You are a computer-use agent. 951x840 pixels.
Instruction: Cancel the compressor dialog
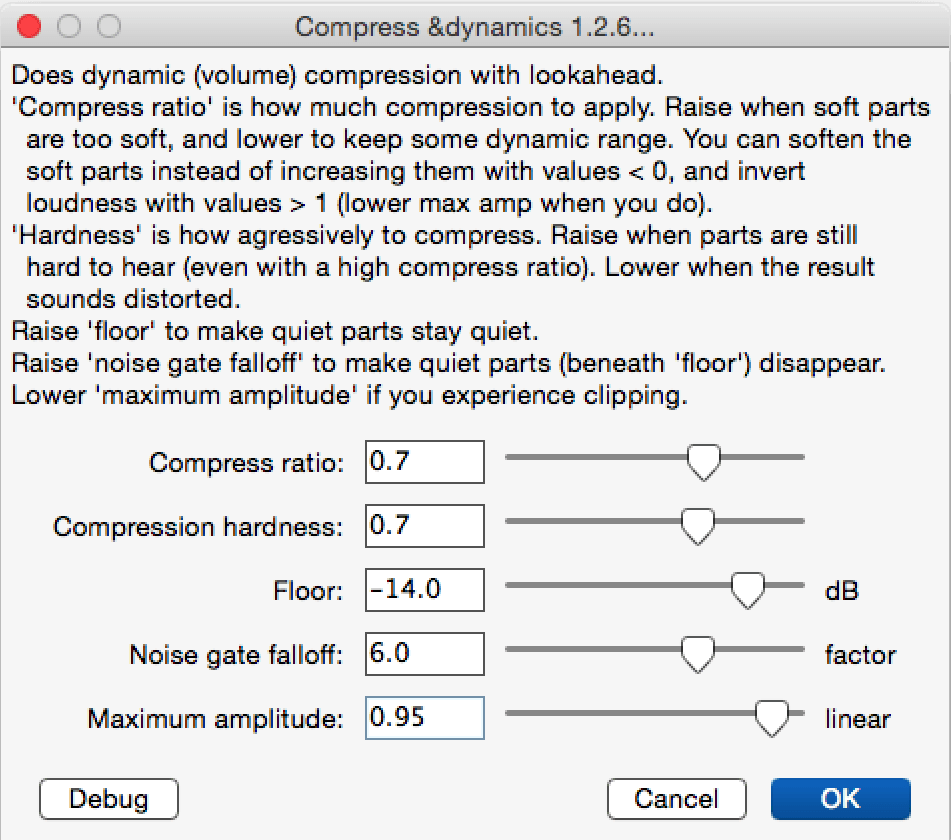tap(676, 799)
